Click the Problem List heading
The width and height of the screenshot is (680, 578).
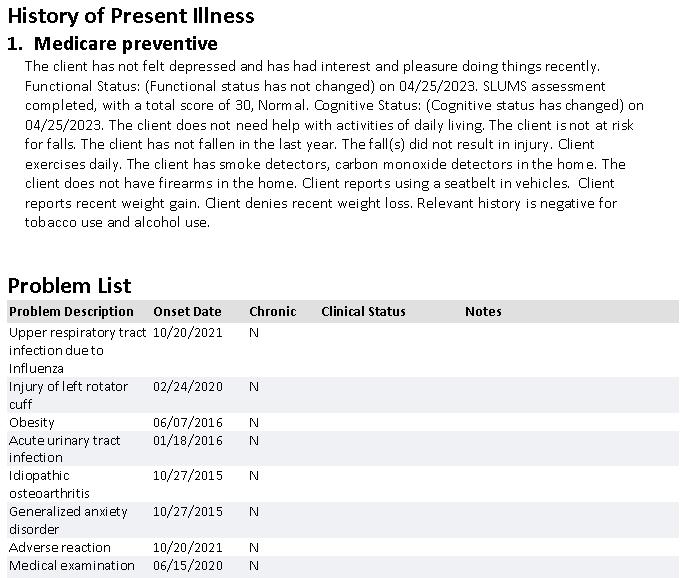[x=69, y=285]
